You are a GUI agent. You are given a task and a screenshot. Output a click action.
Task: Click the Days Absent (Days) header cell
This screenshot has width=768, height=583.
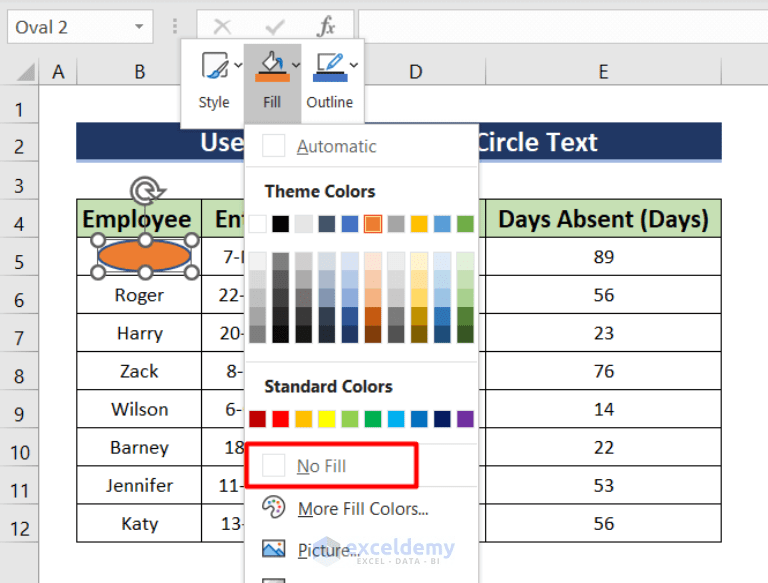(x=603, y=219)
